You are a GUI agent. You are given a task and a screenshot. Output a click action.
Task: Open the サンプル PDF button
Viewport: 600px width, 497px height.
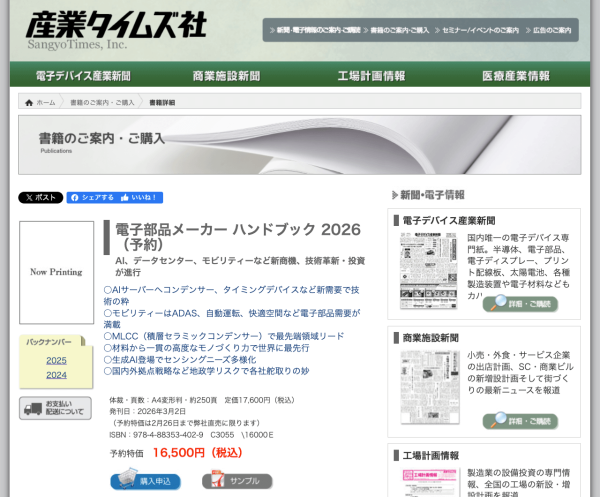(x=237, y=480)
